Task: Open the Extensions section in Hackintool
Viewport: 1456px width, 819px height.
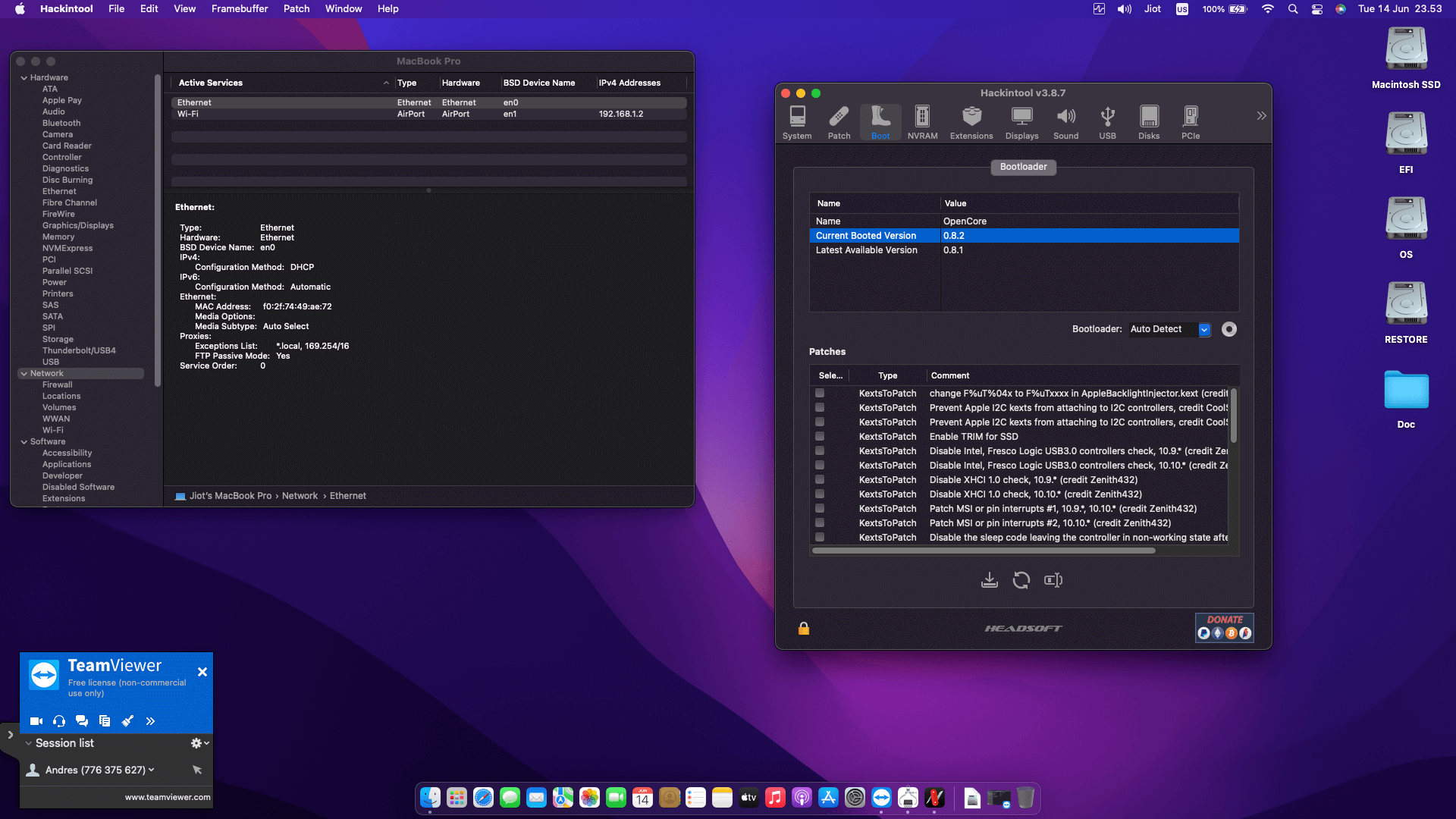Action: 971,121
